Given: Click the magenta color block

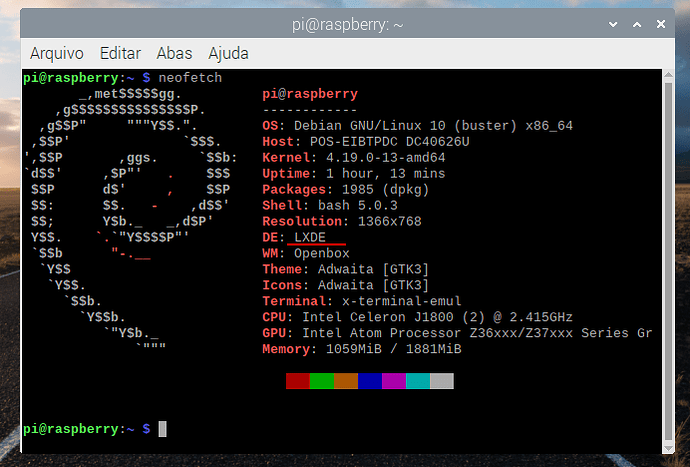Looking at the screenshot, I should [x=393, y=381].
